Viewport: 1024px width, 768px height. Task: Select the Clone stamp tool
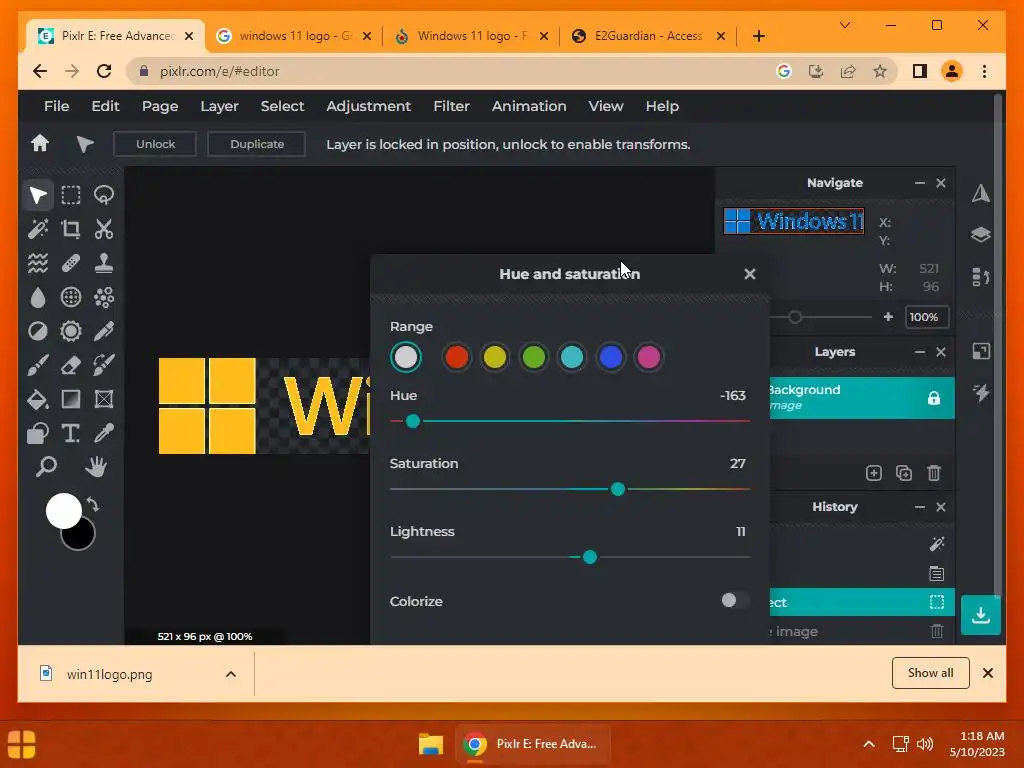tap(104, 263)
